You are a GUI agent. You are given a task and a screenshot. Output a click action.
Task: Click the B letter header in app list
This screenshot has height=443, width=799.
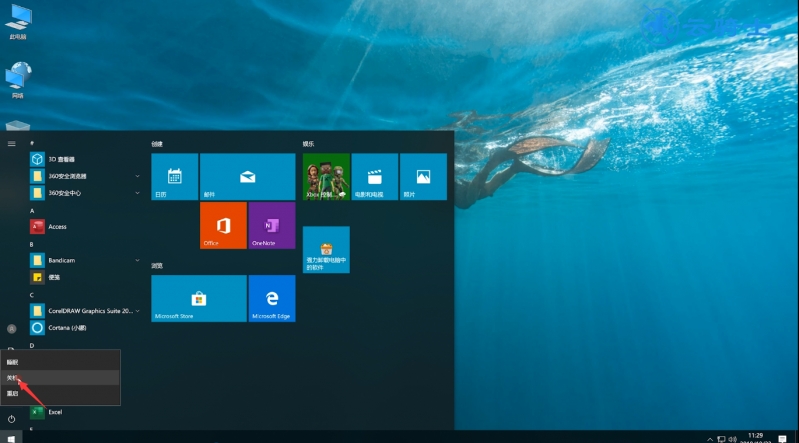(x=32, y=244)
